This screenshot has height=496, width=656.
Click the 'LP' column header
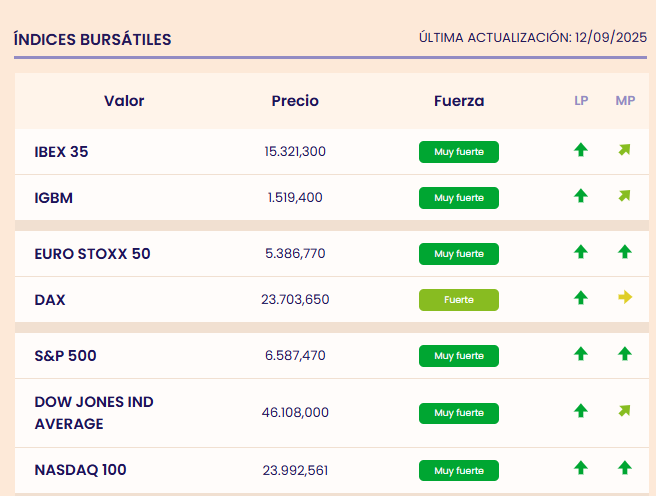581,101
